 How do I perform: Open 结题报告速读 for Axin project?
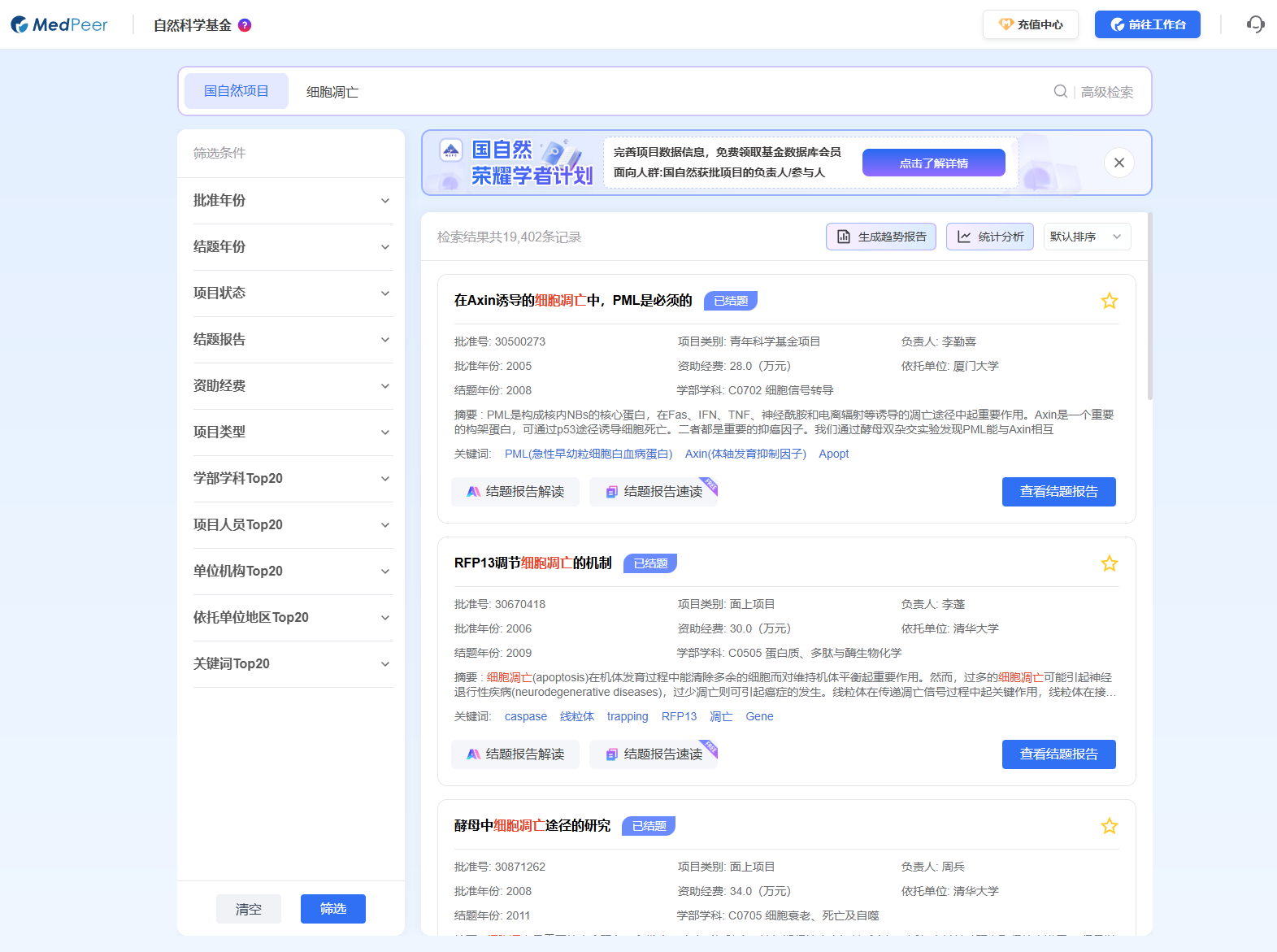coord(654,492)
